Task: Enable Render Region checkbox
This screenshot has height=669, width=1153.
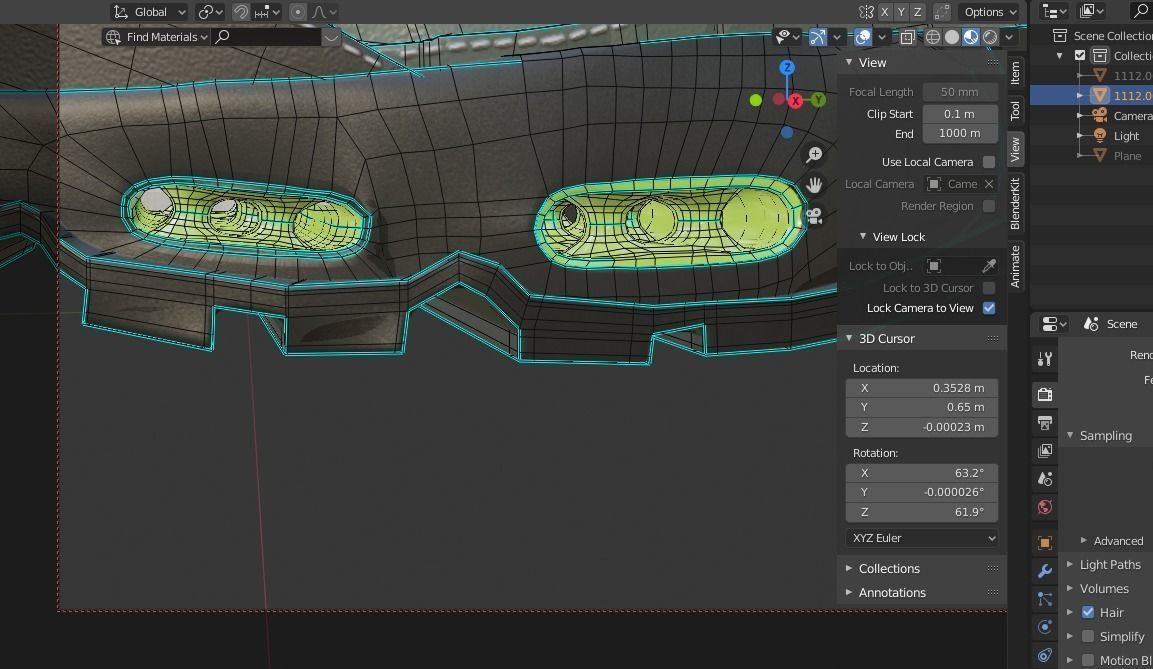Action: (989, 206)
